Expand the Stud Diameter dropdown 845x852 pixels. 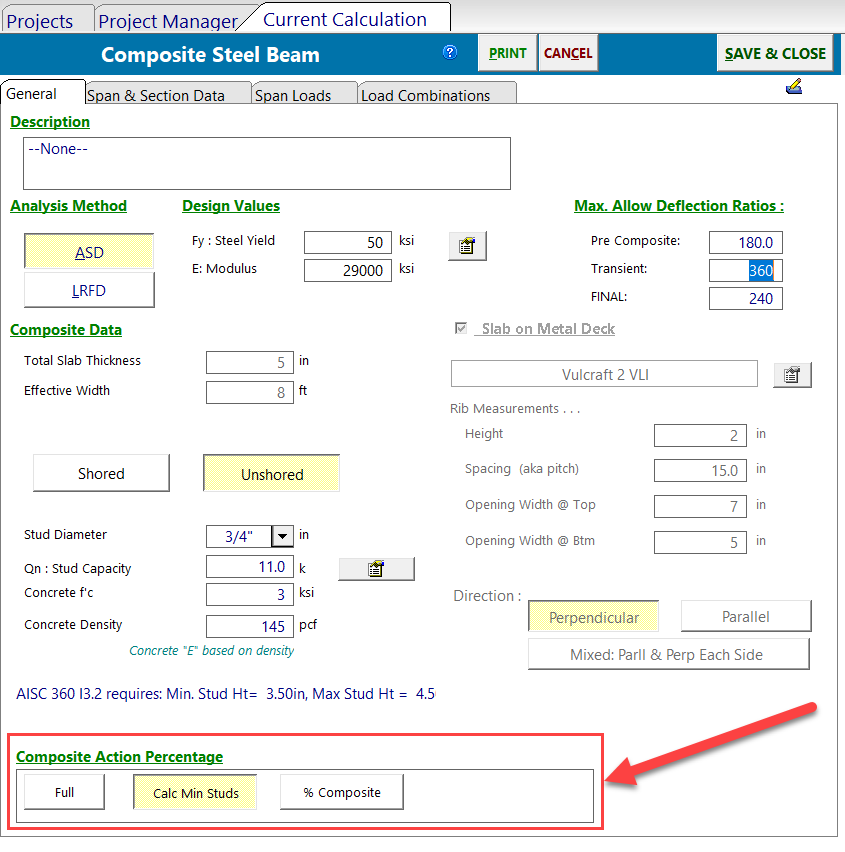(283, 537)
